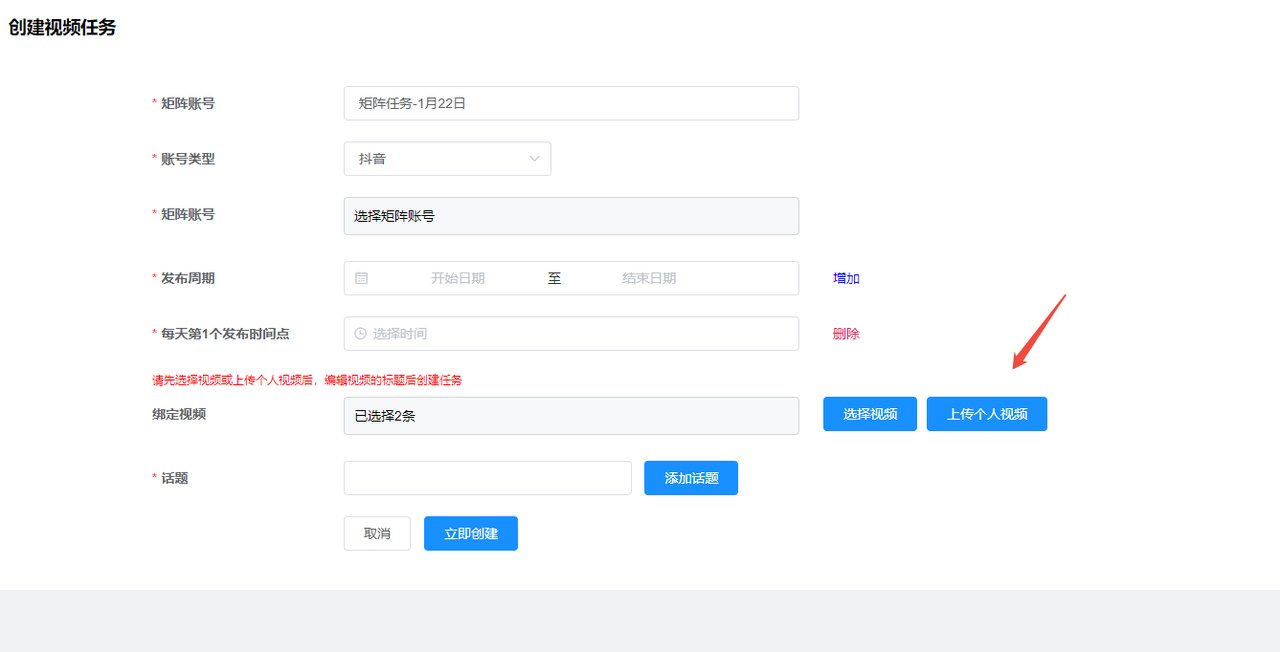Click the blue 增加 link
The image size is (1280, 652).
click(846, 278)
